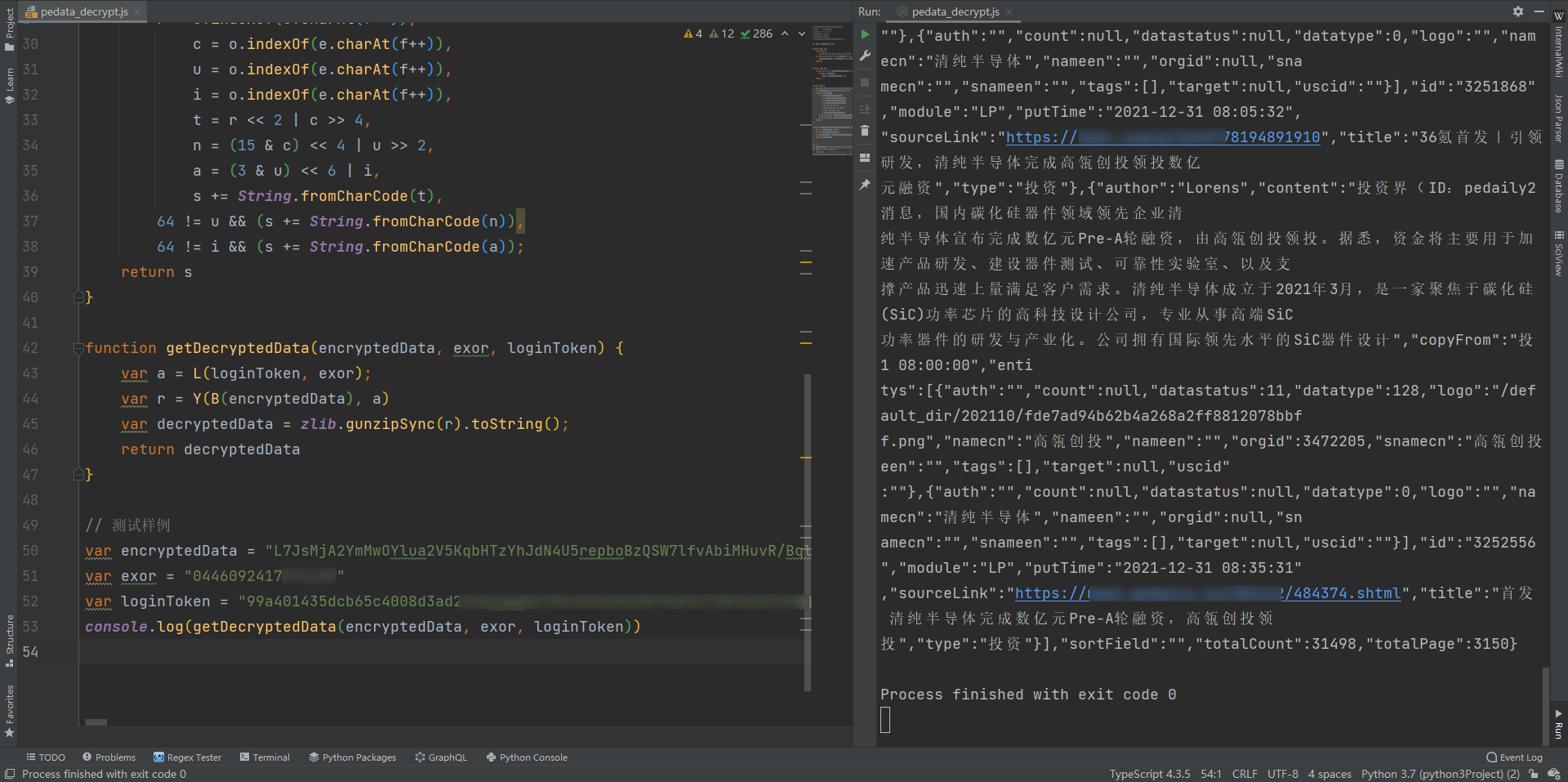Open the Database tool window
The height and width of the screenshot is (782, 1568).
coord(1559,186)
